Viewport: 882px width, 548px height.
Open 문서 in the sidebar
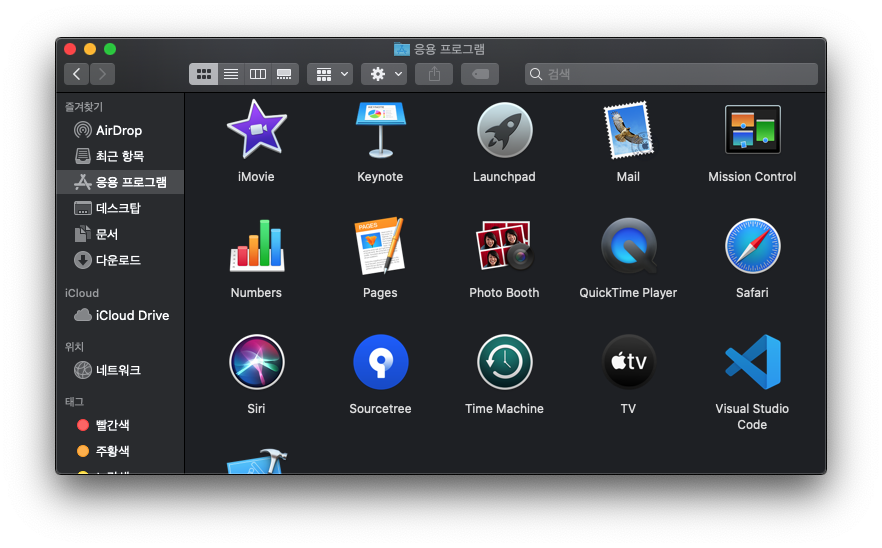(120, 234)
